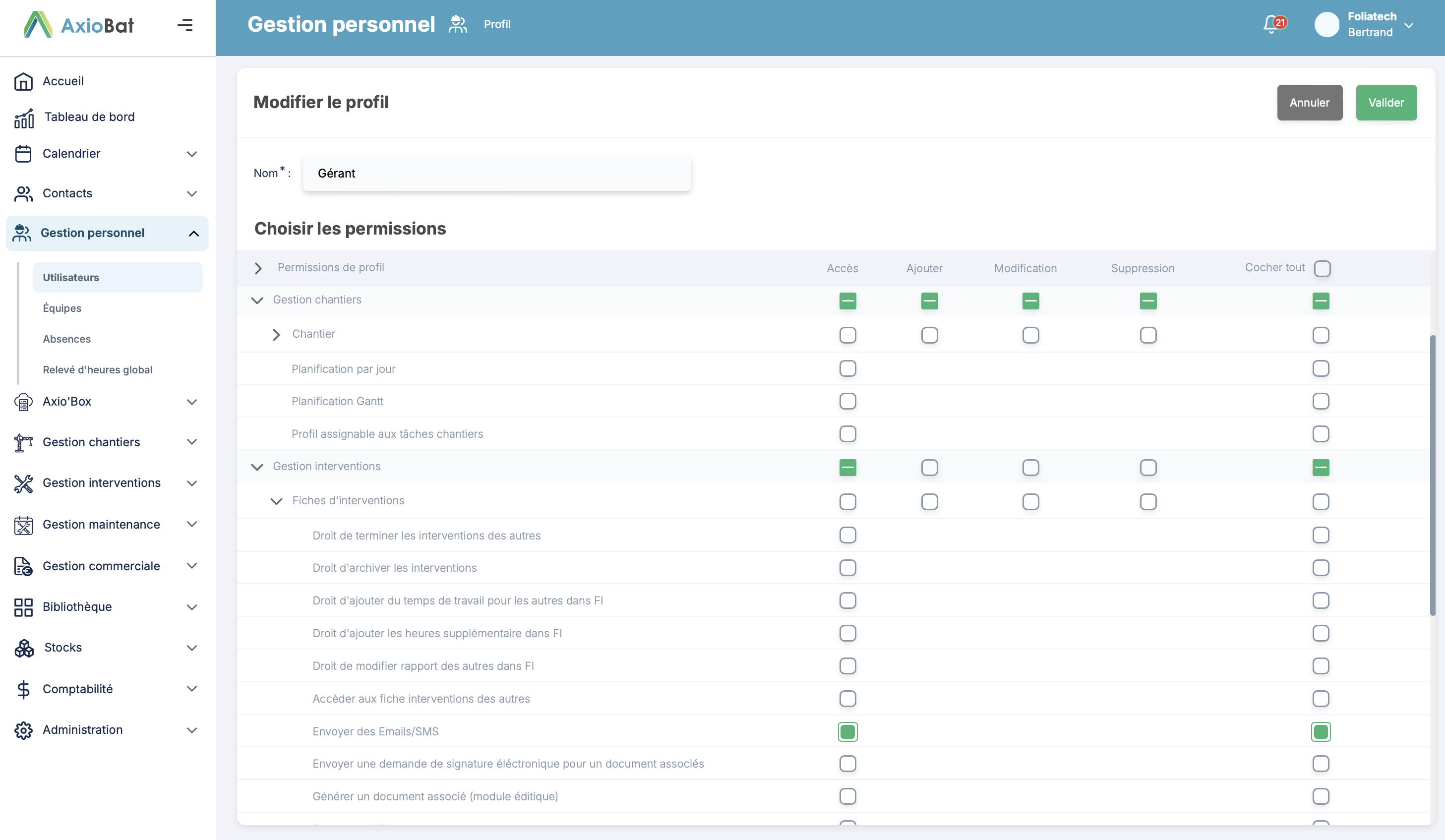Image resolution: width=1445 pixels, height=840 pixels.
Task: Click the Gestion interventions tools icon
Action: 23,483
